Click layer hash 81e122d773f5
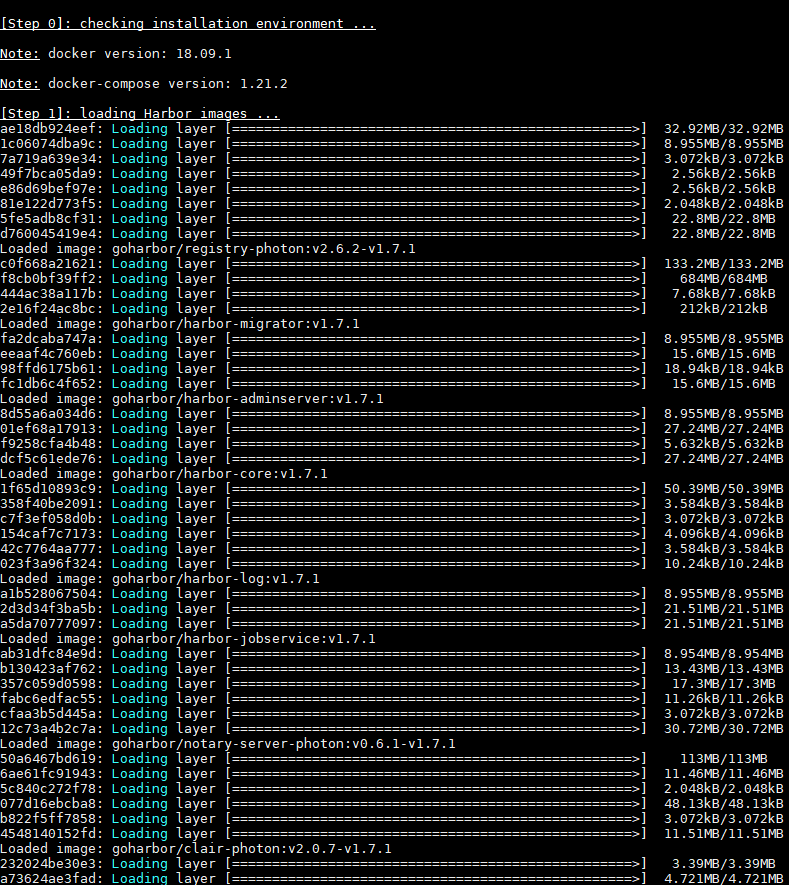Screen dimensions: 789x885 (48, 204)
